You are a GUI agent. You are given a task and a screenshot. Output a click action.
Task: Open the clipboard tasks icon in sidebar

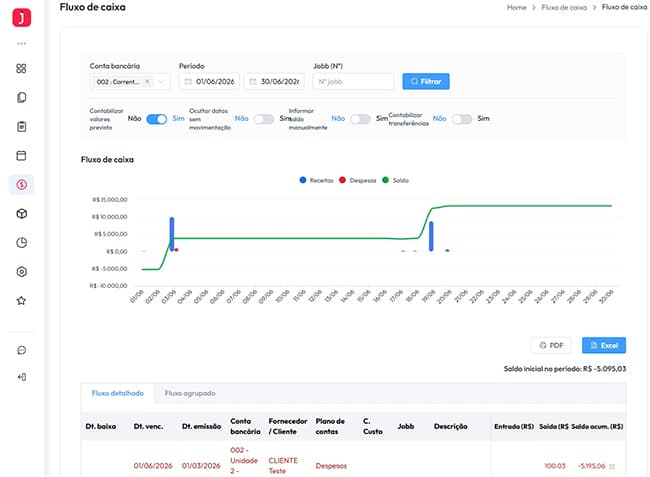[22, 126]
